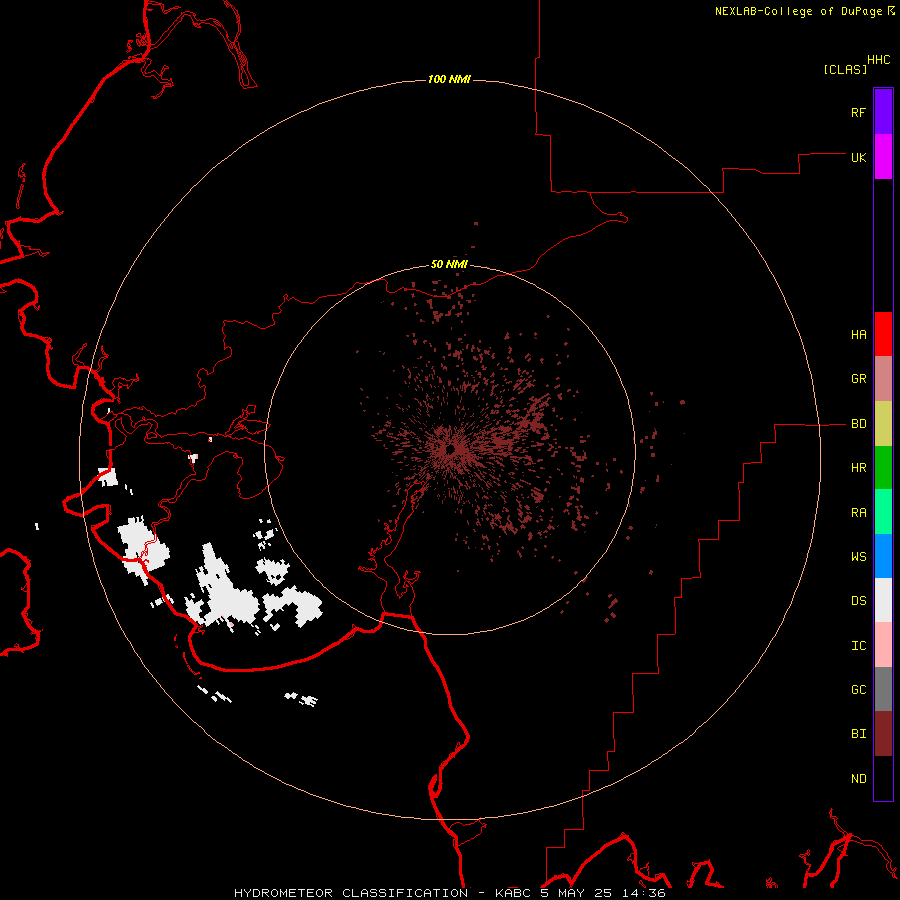Click the DS white legend swatch
900x900 pixels.
883,600
